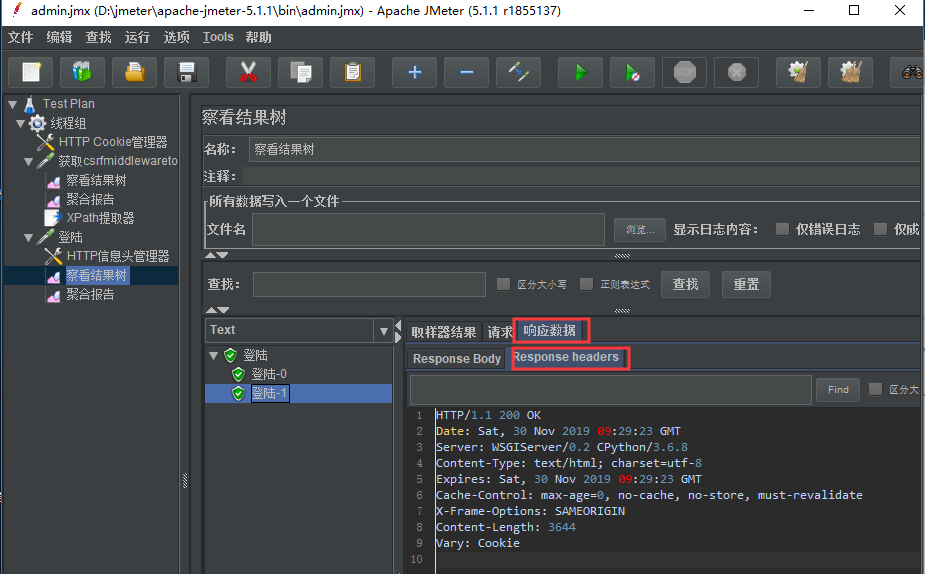Click split arrows below 文件名 field
925x574 pixels.
pyautogui.click(x=216, y=255)
